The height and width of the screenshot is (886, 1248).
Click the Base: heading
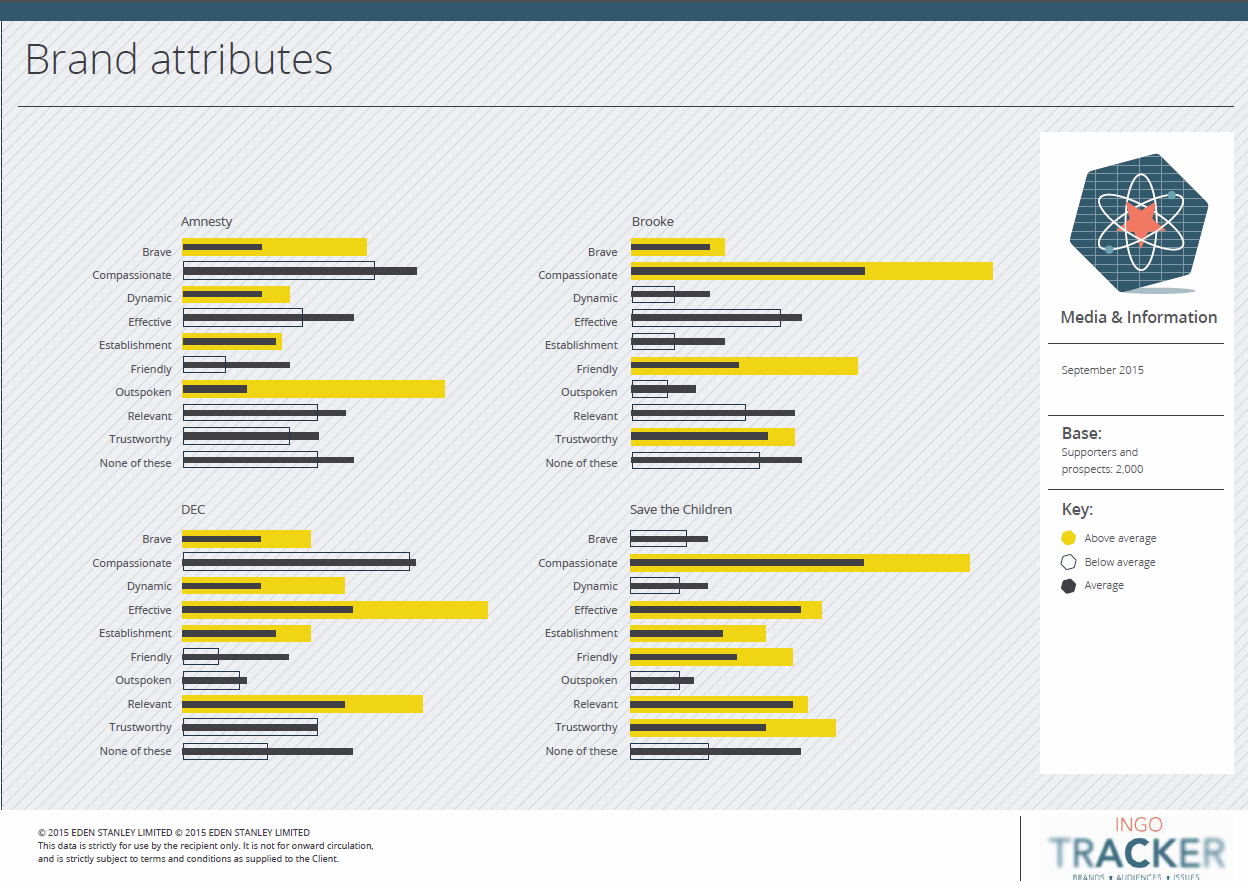point(1081,433)
